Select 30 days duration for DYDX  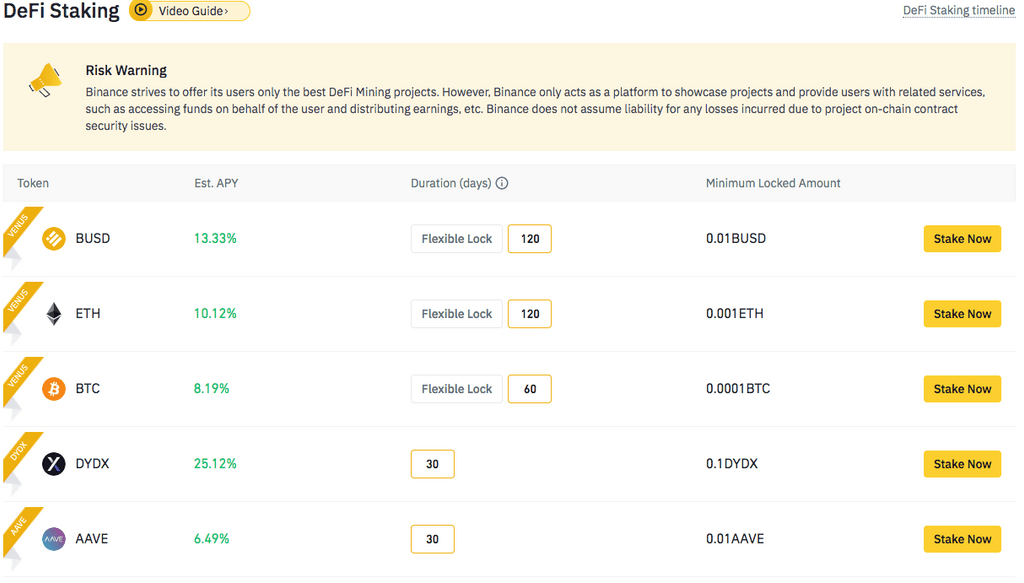(432, 464)
